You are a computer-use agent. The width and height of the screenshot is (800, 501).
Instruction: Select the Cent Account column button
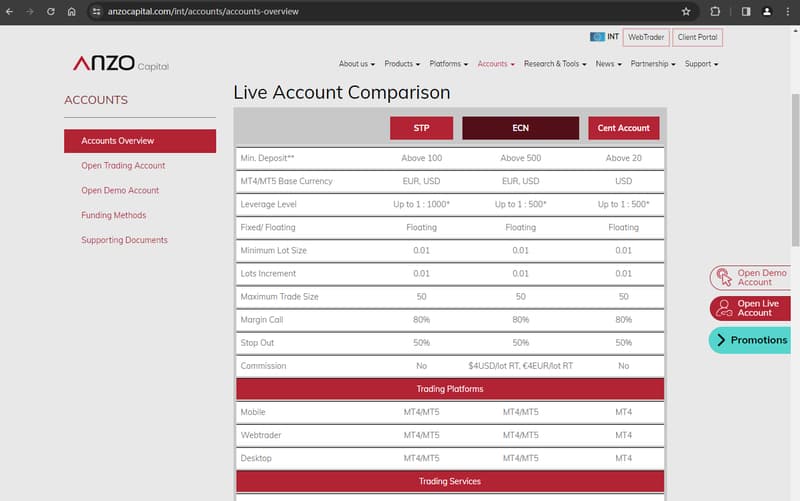coord(623,128)
